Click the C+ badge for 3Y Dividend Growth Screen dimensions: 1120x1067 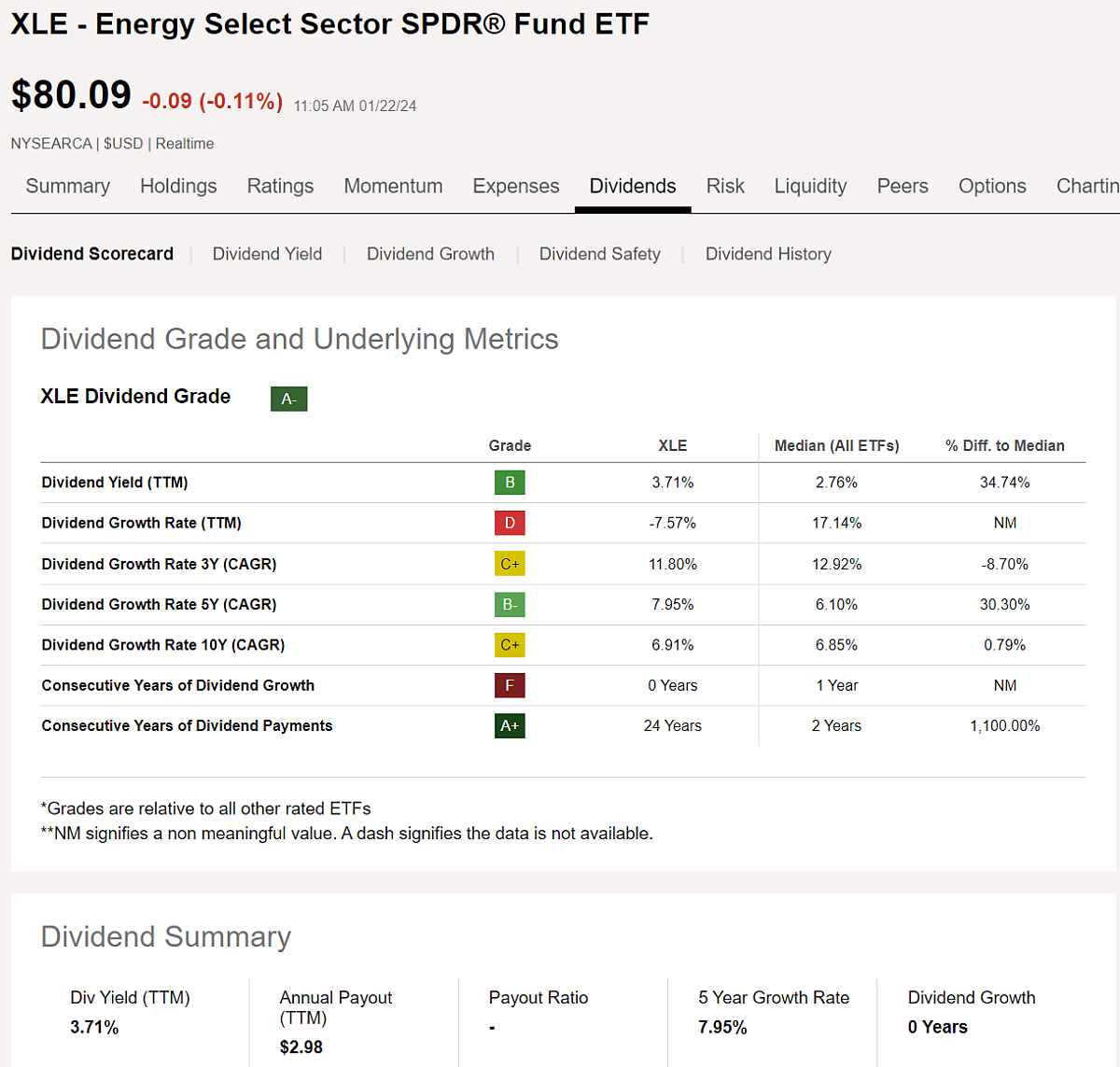tap(510, 564)
